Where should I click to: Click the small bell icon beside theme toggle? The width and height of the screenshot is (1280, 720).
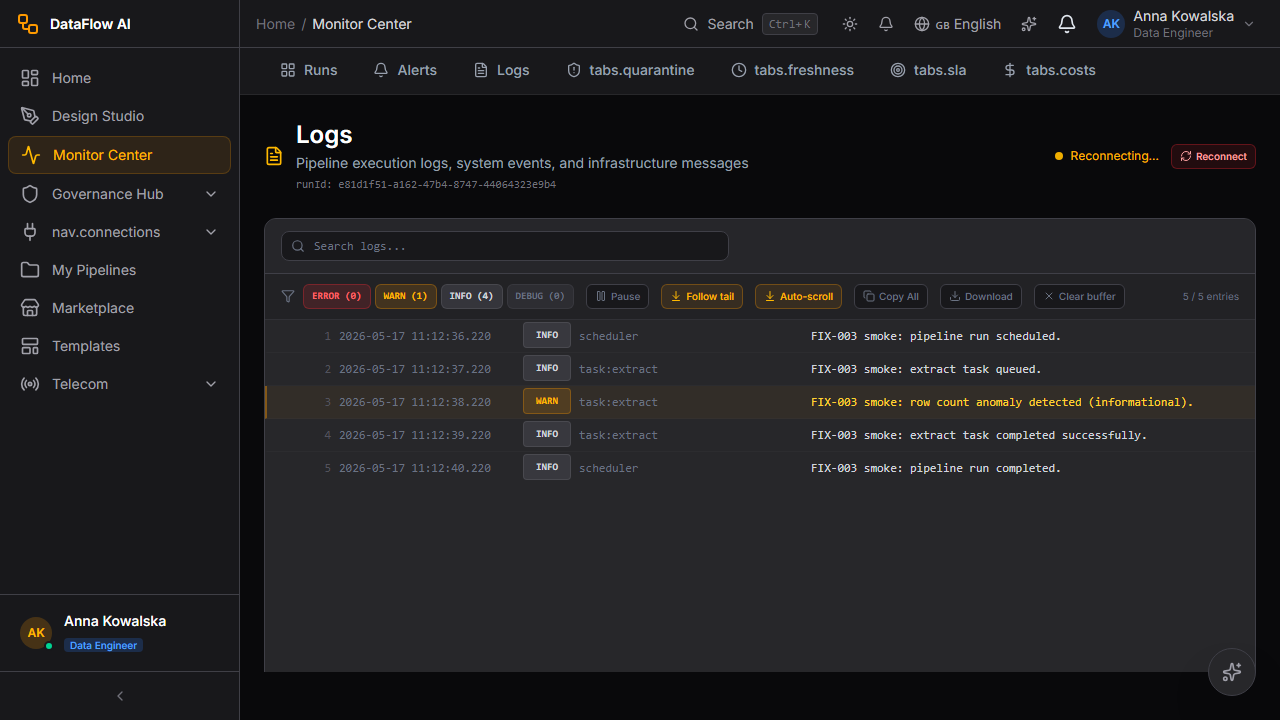point(886,24)
